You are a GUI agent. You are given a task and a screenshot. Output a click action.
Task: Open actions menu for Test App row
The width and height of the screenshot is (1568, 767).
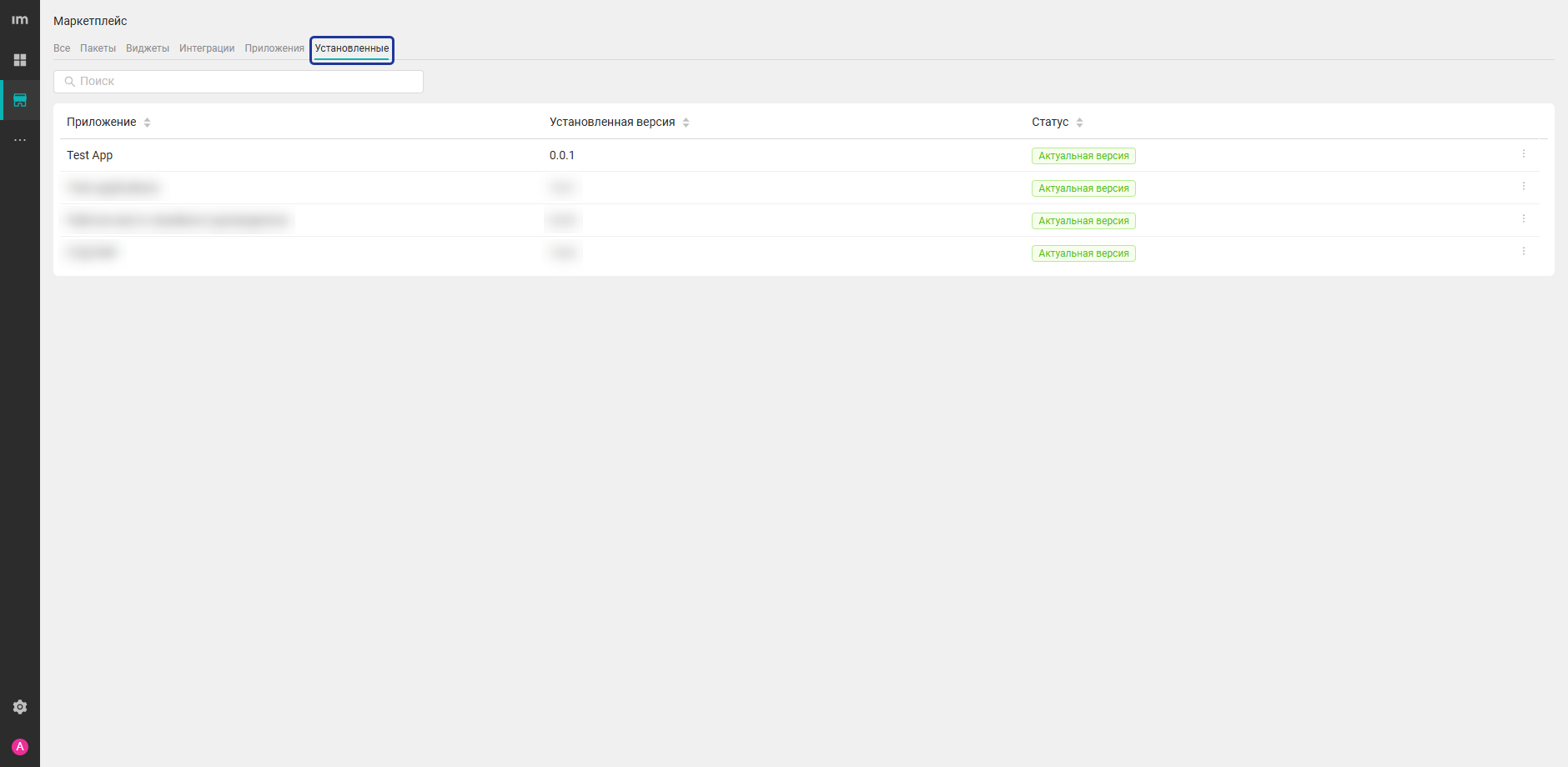point(1523,154)
